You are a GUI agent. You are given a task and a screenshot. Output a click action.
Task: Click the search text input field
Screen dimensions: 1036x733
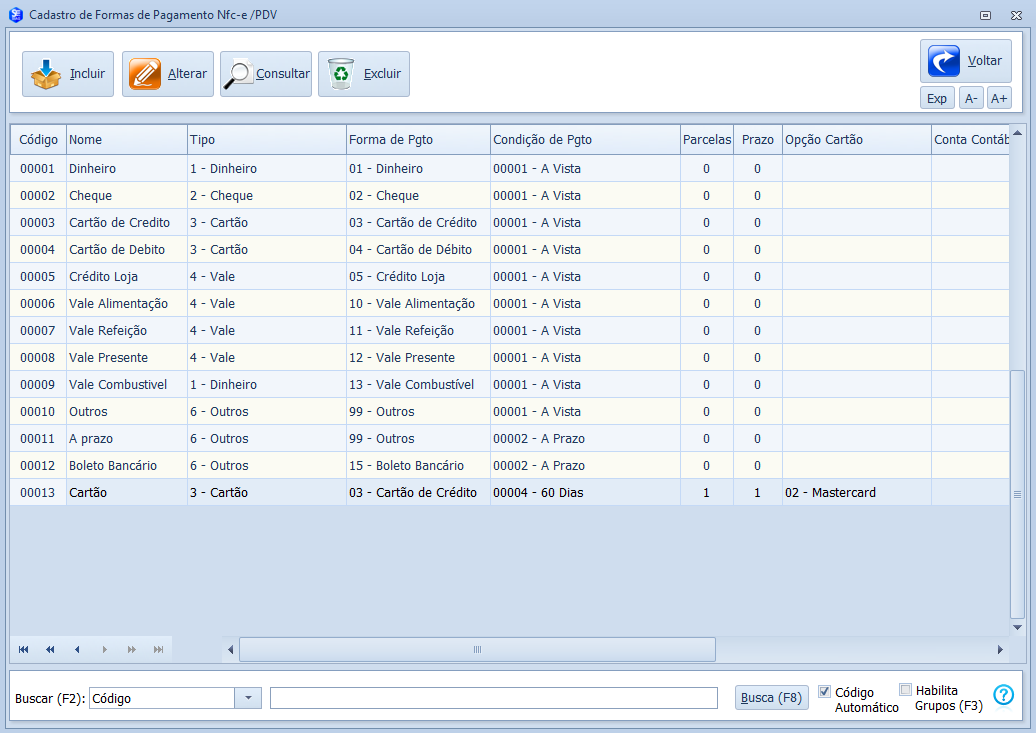coord(493,698)
